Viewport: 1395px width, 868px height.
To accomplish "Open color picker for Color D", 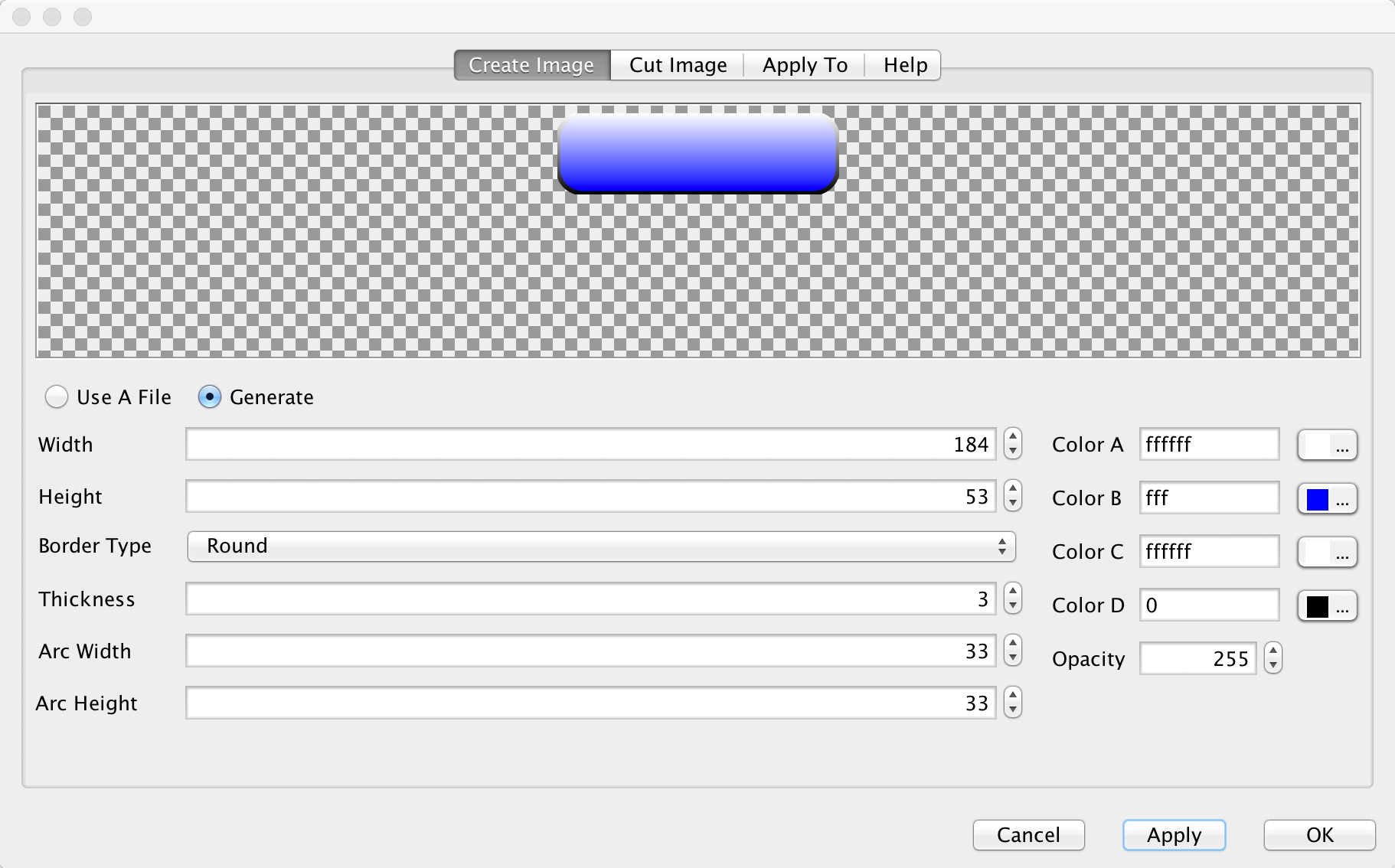I will click(x=1327, y=605).
